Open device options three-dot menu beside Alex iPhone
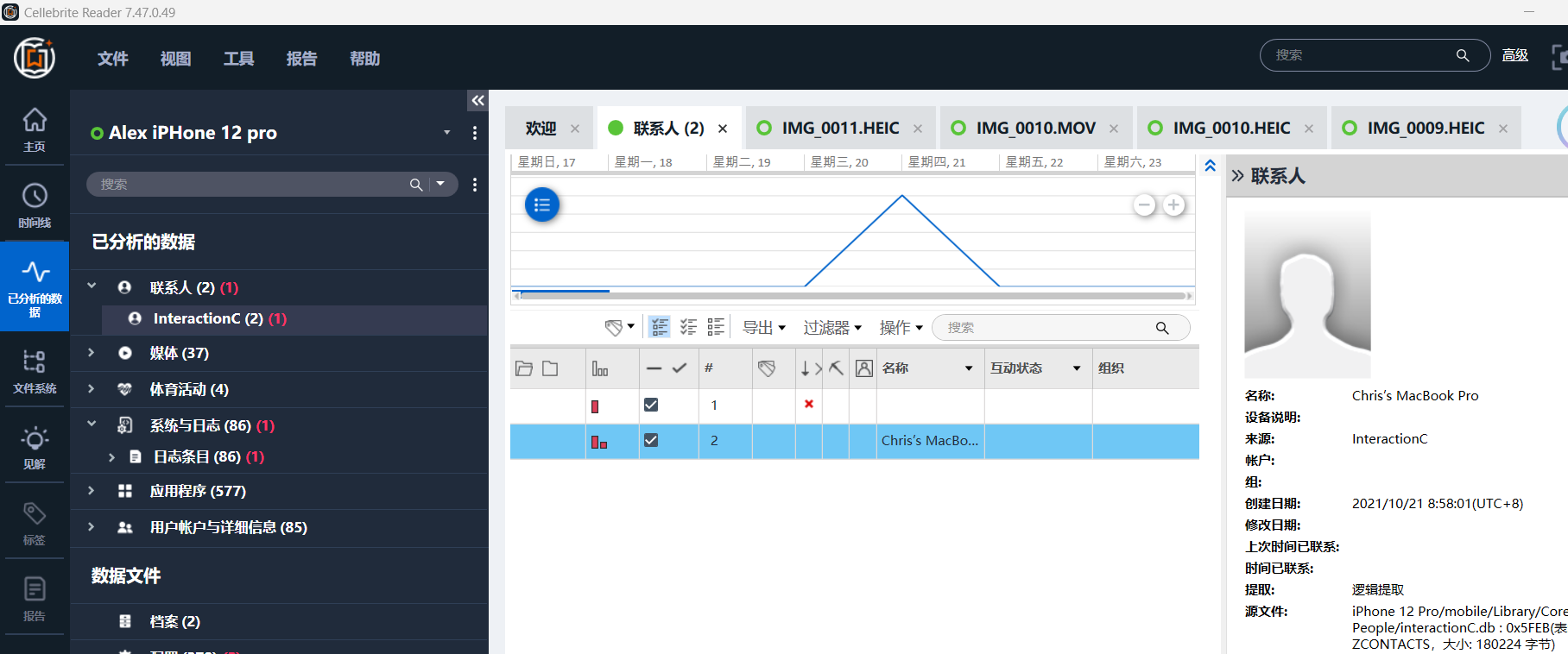This screenshot has width=1568, height=654. click(x=475, y=133)
